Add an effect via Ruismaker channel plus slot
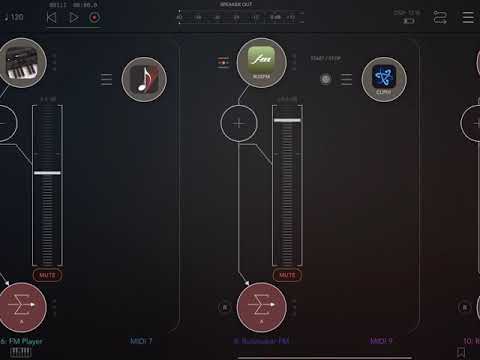480x360 pixels. pos(239,124)
